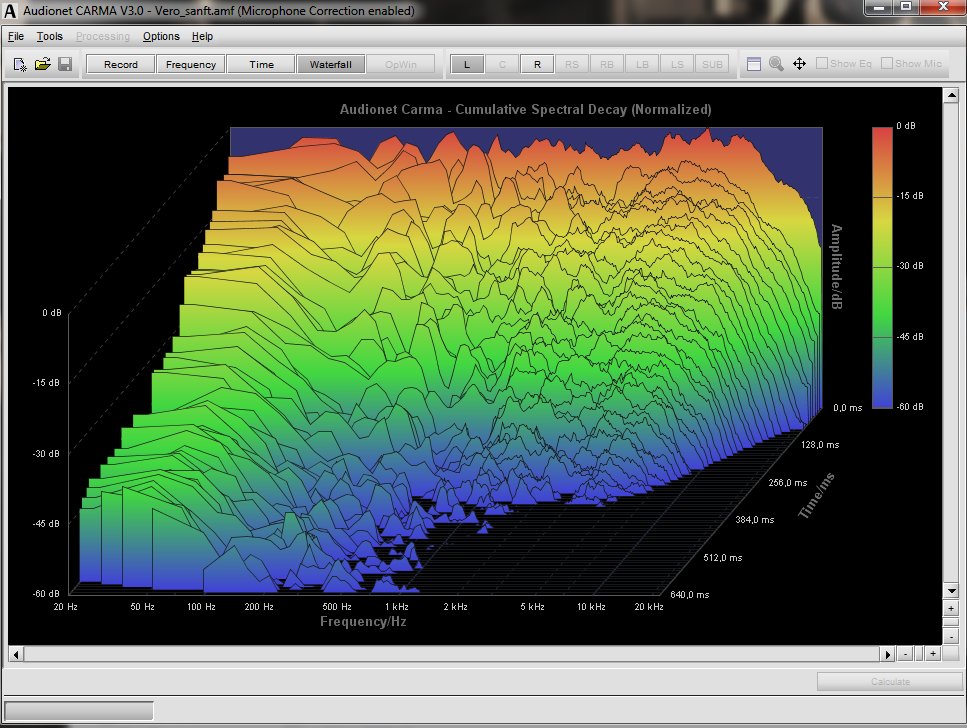Click the window layout icon in toolbar
967x728 pixels.
754,64
